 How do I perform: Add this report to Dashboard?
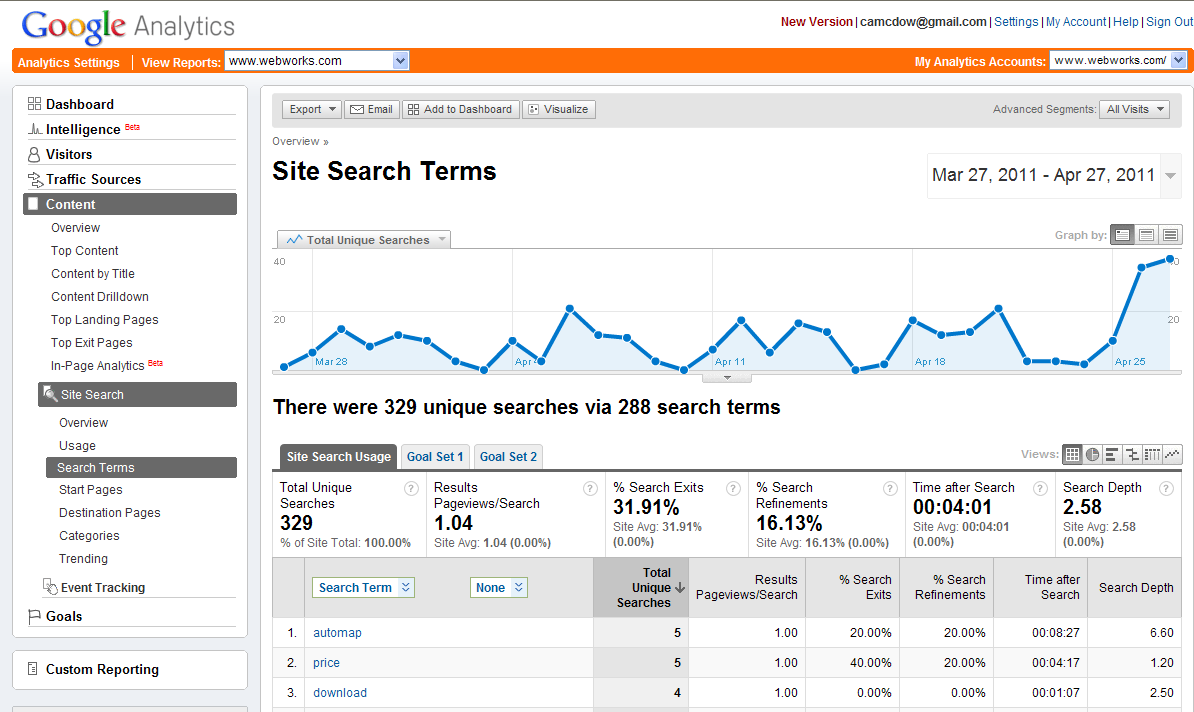click(x=461, y=110)
